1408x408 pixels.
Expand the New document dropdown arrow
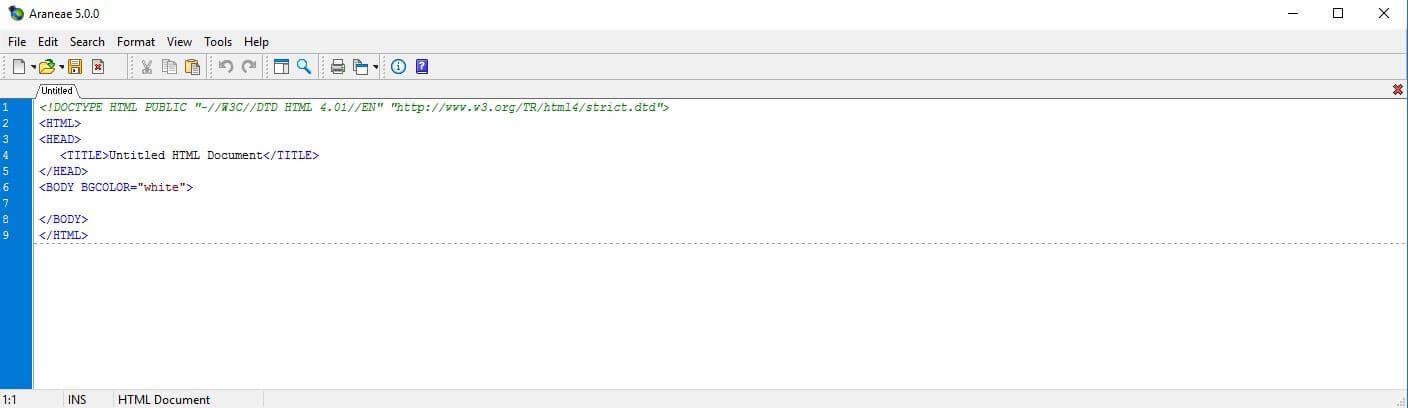click(x=33, y=67)
